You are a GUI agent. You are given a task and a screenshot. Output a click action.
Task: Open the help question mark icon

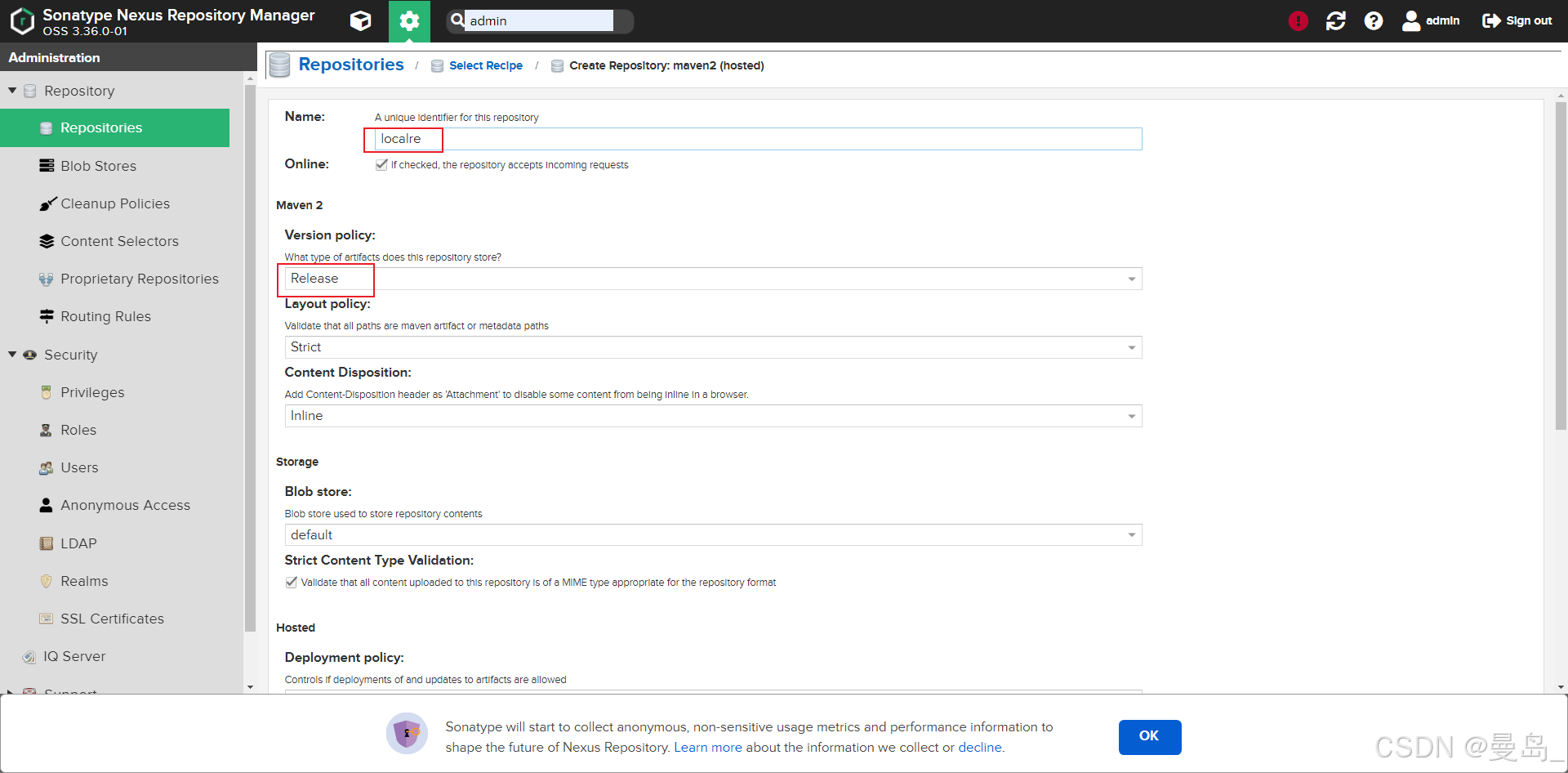(x=1374, y=21)
